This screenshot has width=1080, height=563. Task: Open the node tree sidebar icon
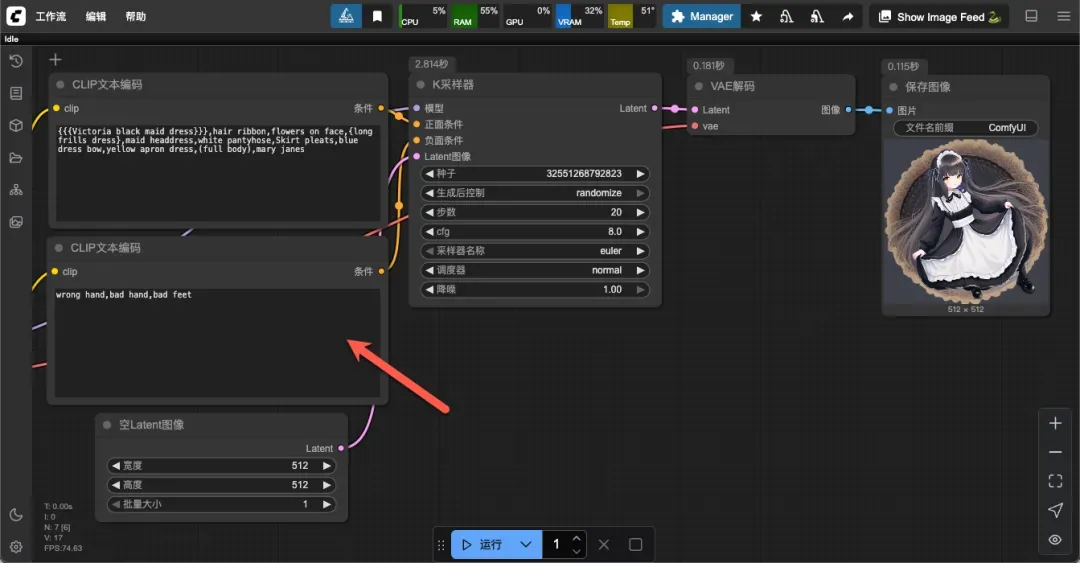click(x=16, y=190)
